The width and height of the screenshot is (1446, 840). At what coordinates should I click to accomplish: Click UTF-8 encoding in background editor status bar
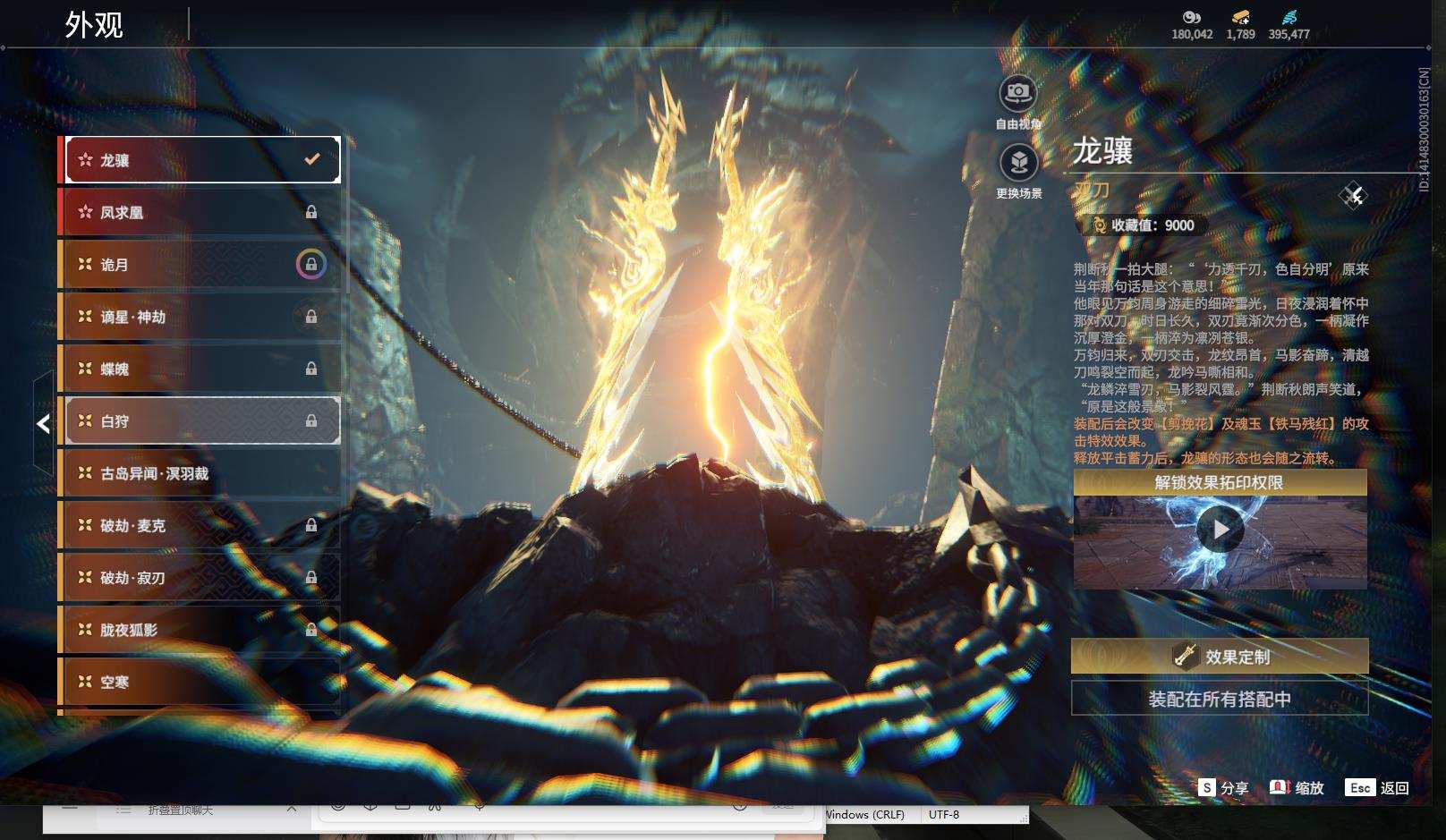point(944,815)
